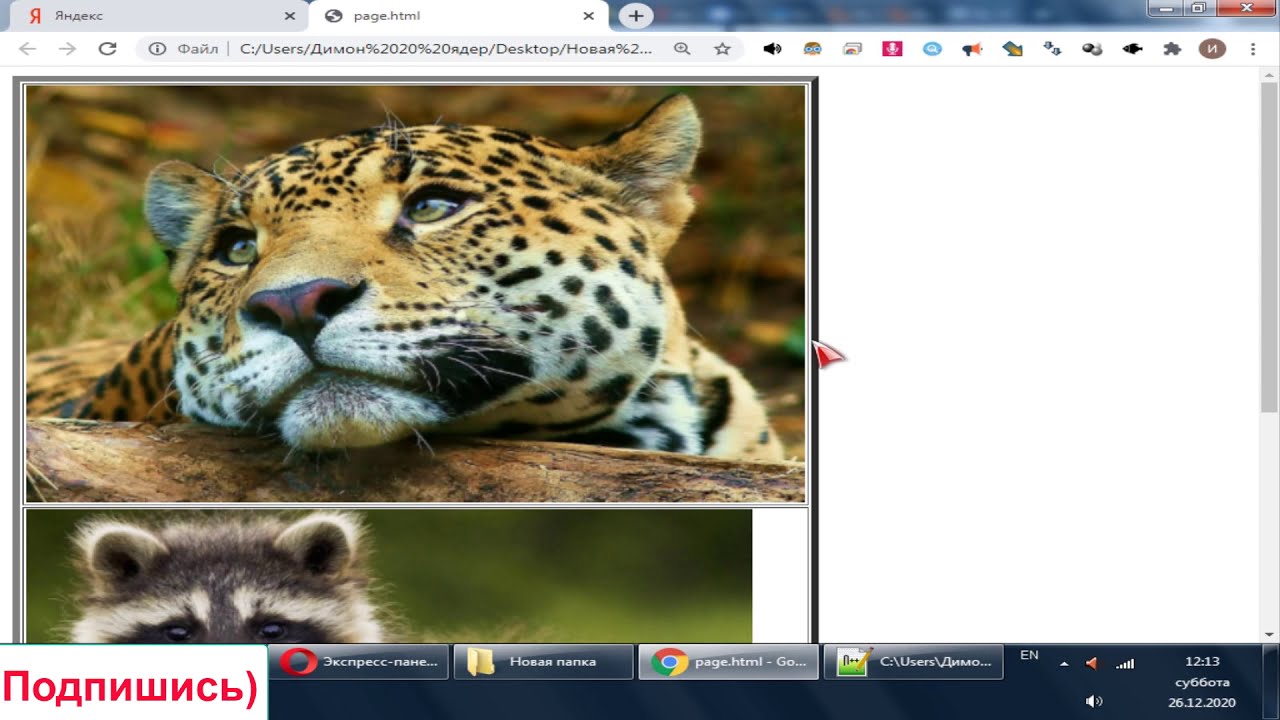Open the zoom magnifier in the address bar

[682, 48]
